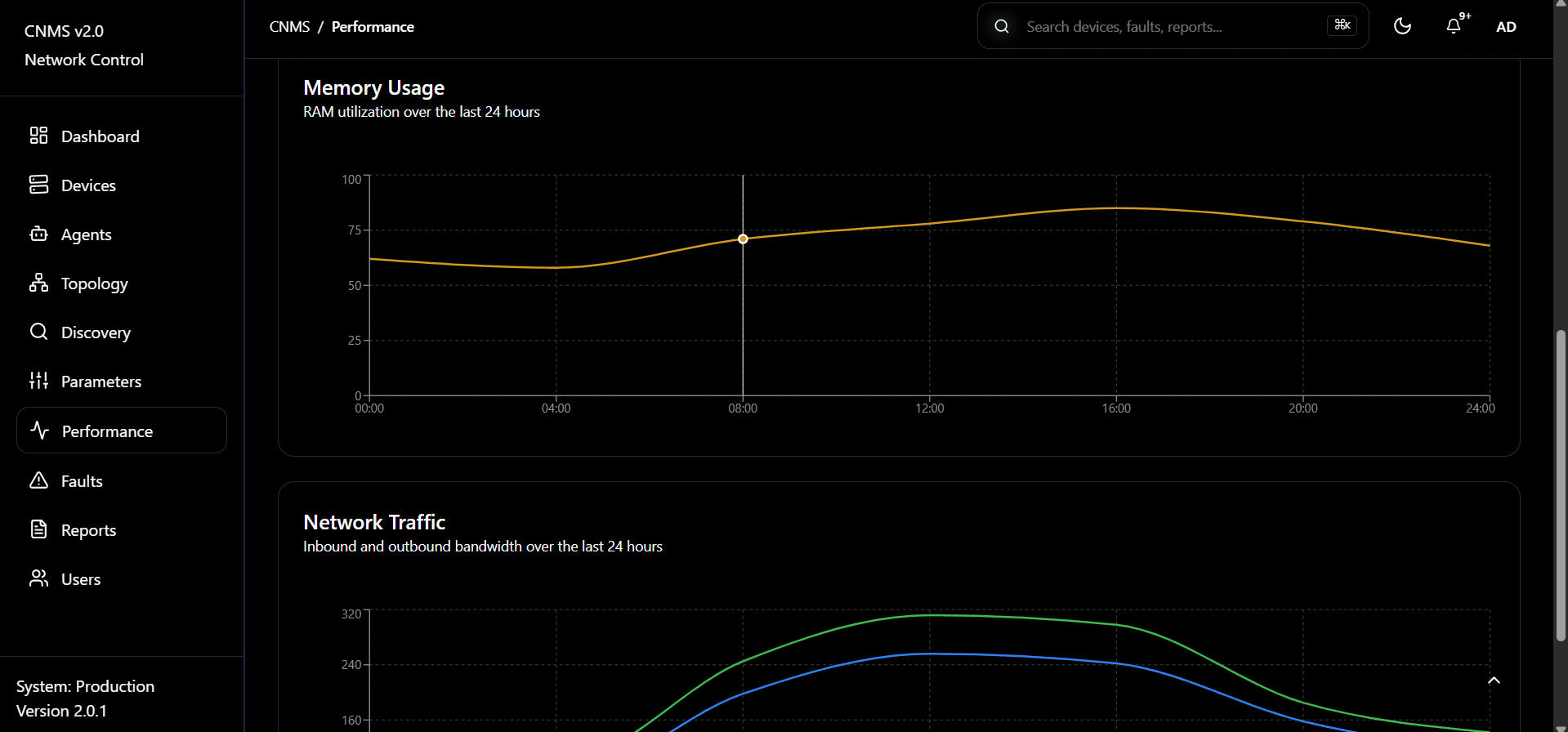Click the CNMS v2.0 Network Control title
The width and height of the screenshot is (1568, 732).
84,45
